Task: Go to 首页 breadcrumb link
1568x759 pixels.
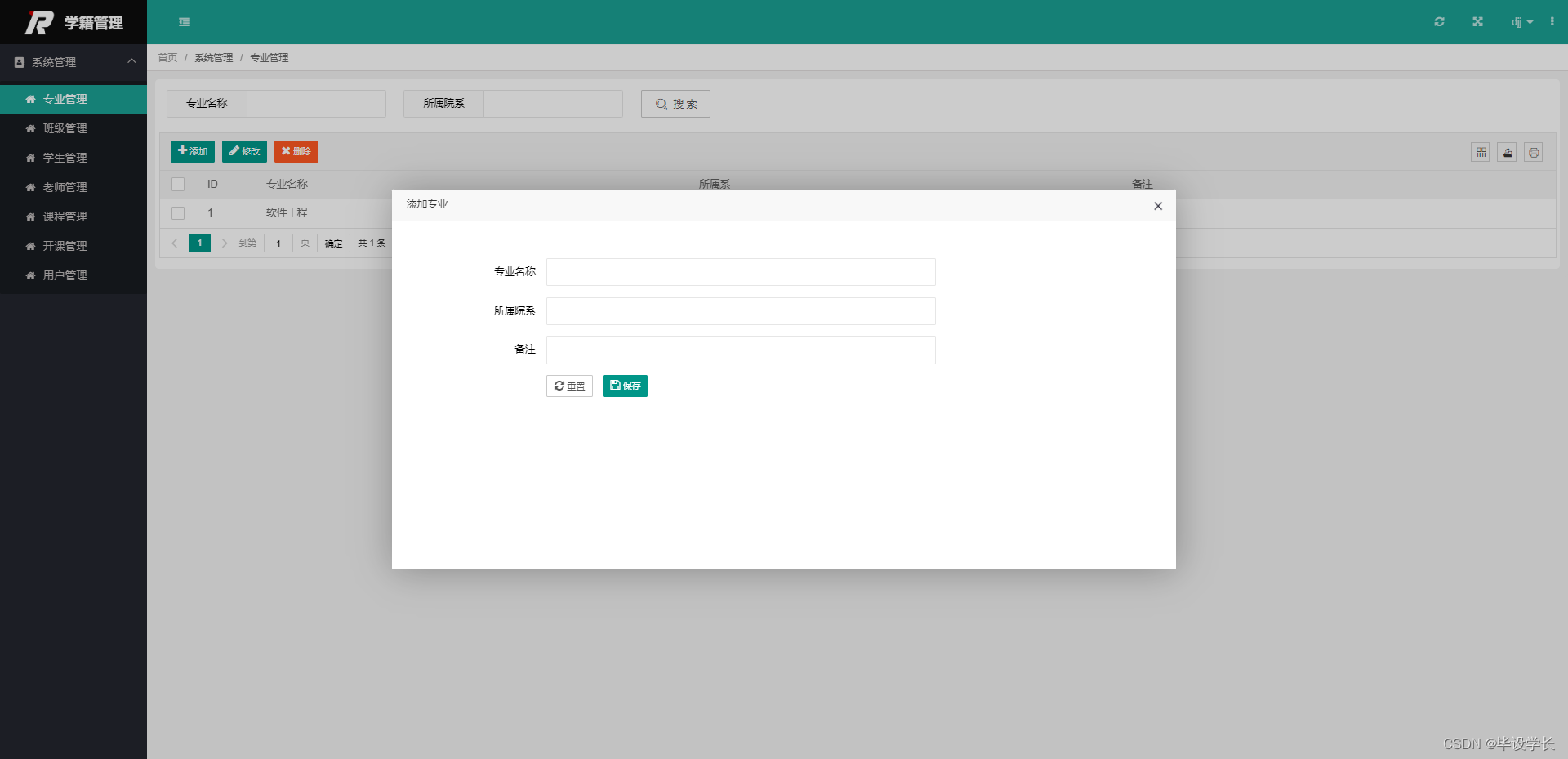Action: 167,58
